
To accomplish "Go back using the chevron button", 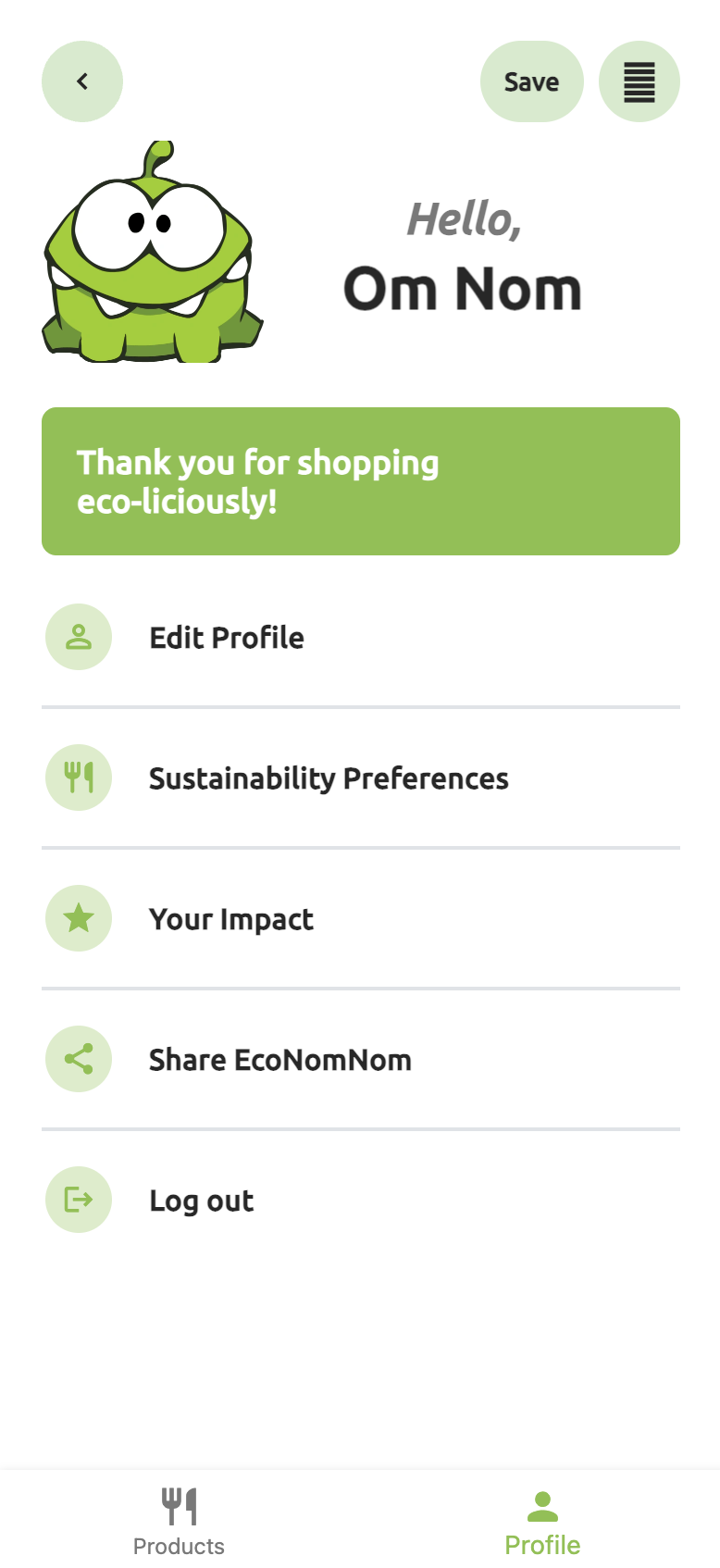I will [82, 81].
